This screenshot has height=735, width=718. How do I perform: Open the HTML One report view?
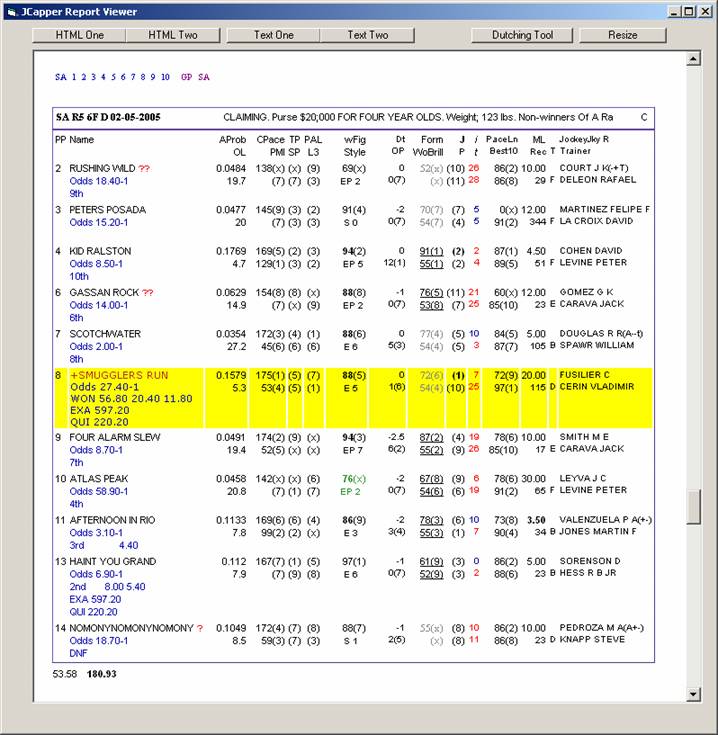click(79, 35)
